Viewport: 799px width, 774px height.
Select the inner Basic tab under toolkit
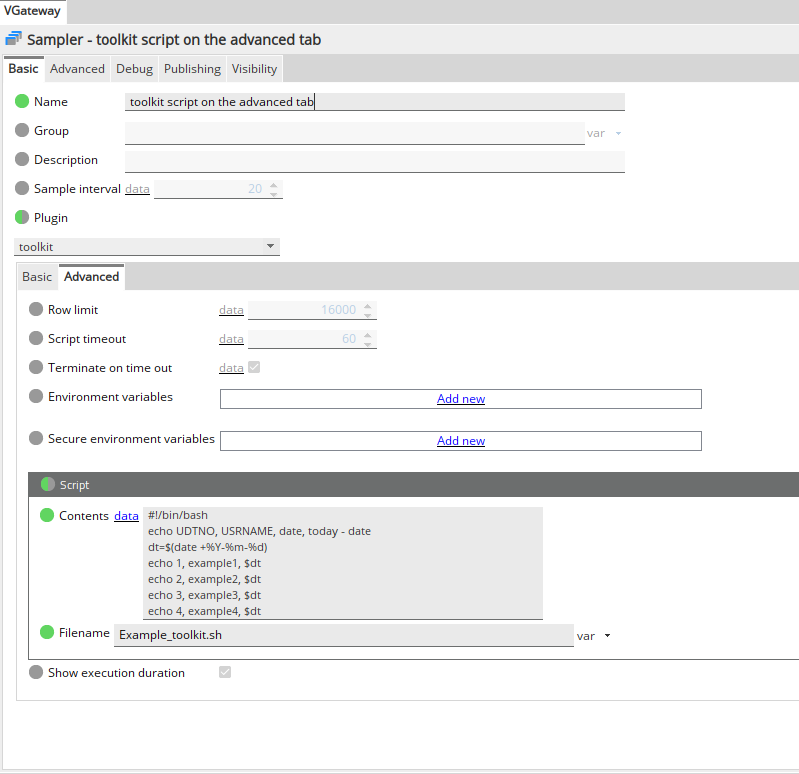pos(37,277)
